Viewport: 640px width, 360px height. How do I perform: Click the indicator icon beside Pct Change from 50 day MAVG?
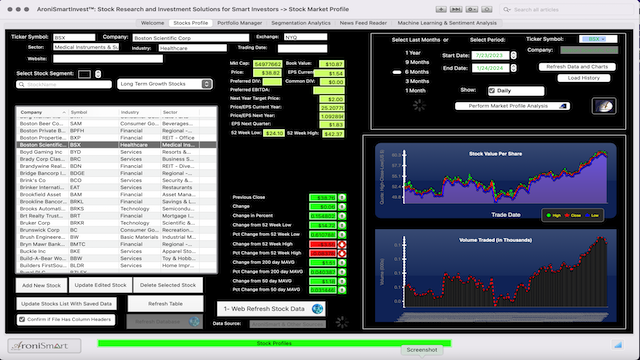(342, 290)
